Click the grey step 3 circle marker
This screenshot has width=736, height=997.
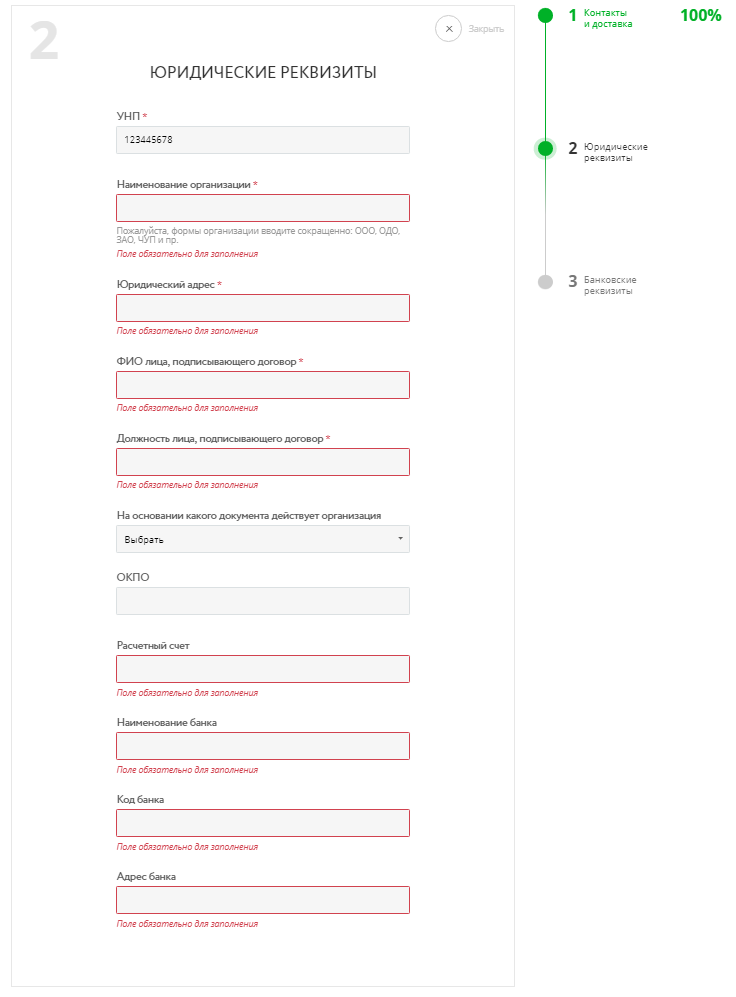[545, 282]
